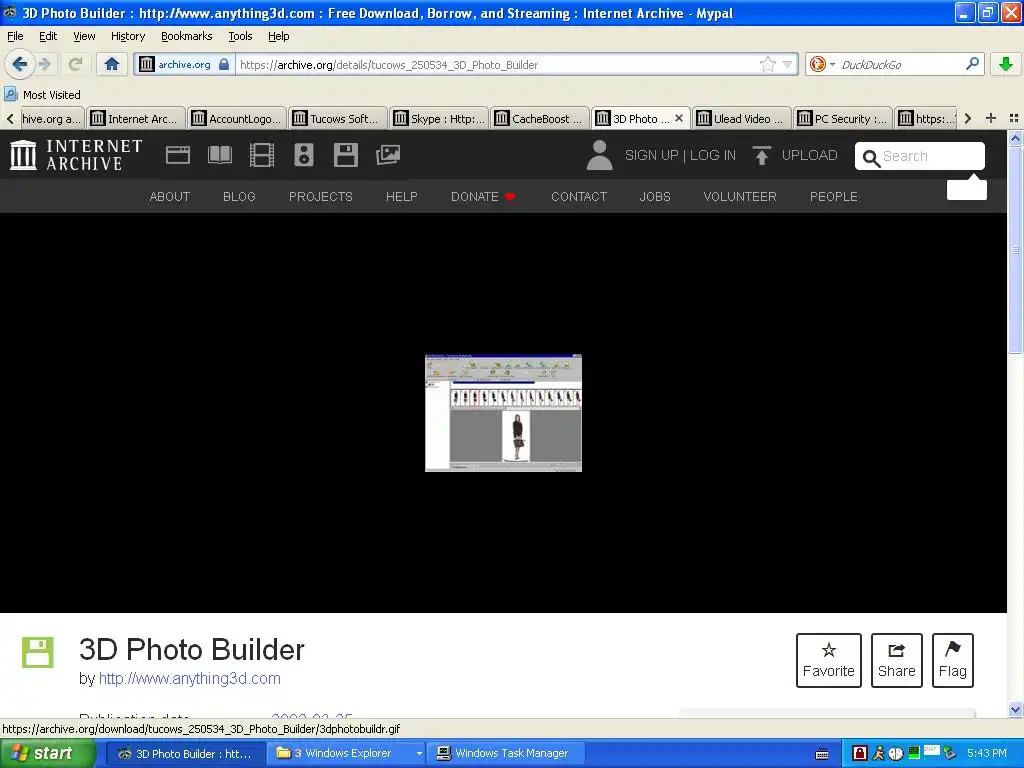
Task: Reload the page with the refresh icon
Action: click(75, 64)
